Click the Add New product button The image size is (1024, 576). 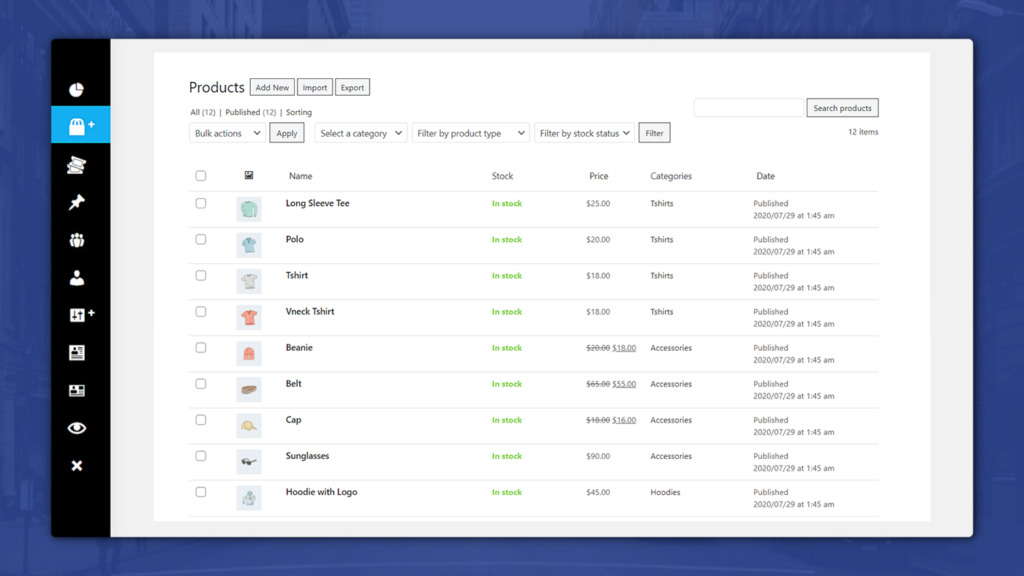[x=272, y=88]
